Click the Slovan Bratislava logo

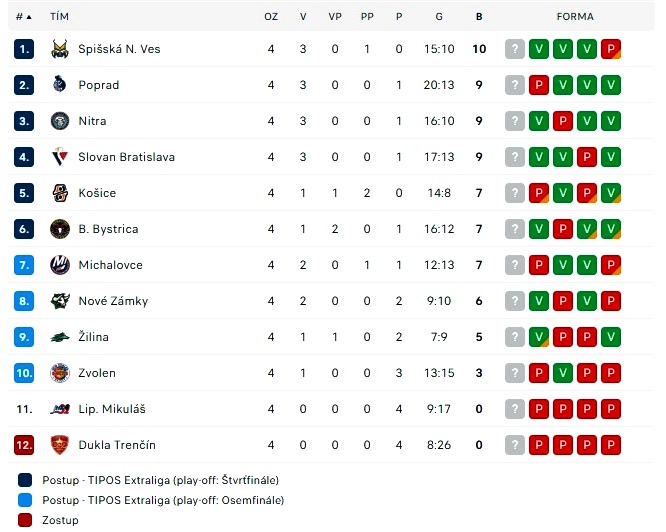pos(60,157)
